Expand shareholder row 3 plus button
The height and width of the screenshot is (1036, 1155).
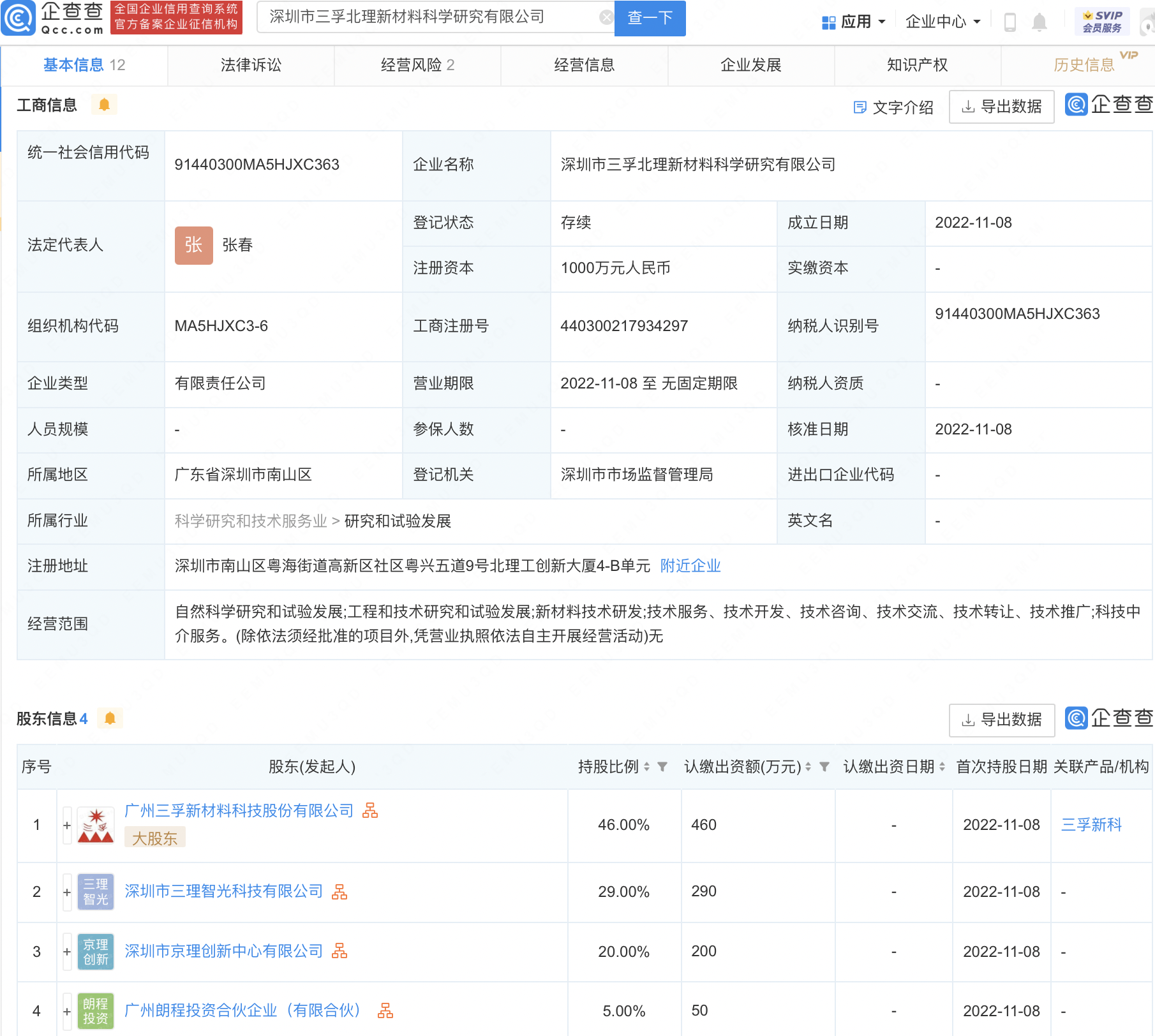pos(67,952)
